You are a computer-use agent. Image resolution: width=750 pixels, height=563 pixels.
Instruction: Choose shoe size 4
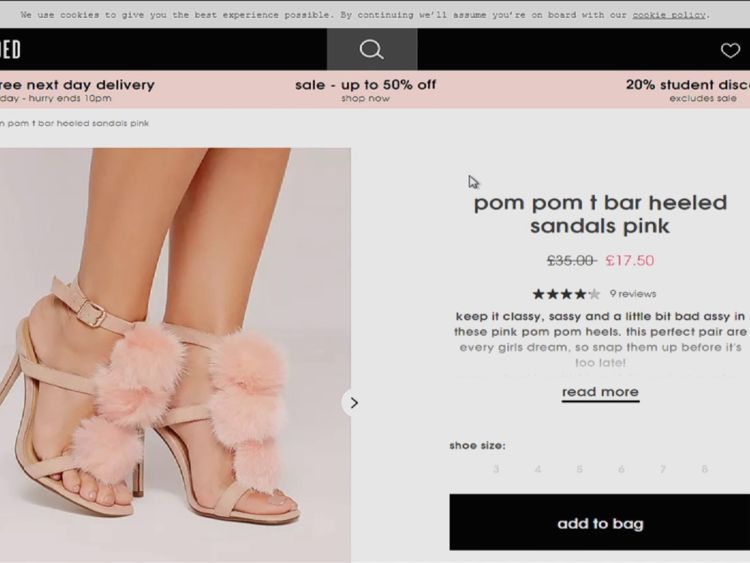coord(538,469)
